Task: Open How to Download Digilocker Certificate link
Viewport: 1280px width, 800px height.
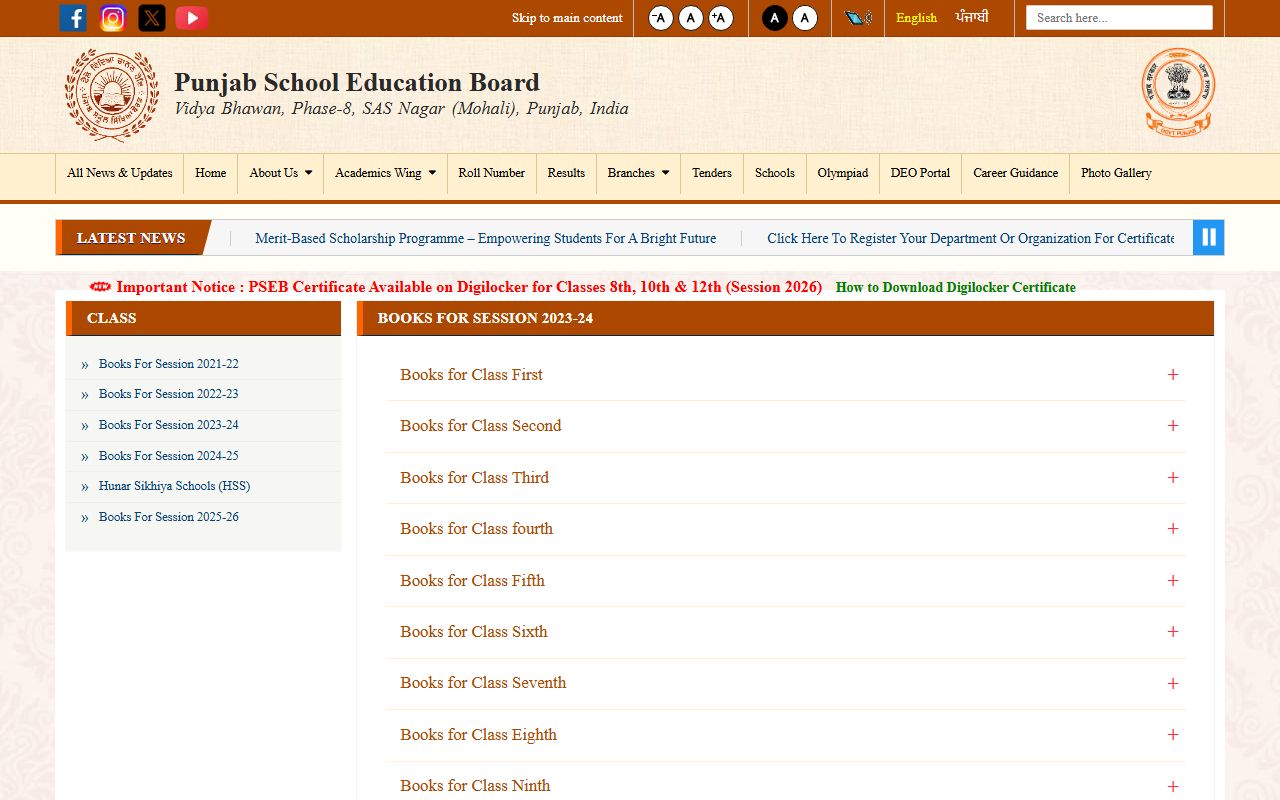Action: click(956, 287)
